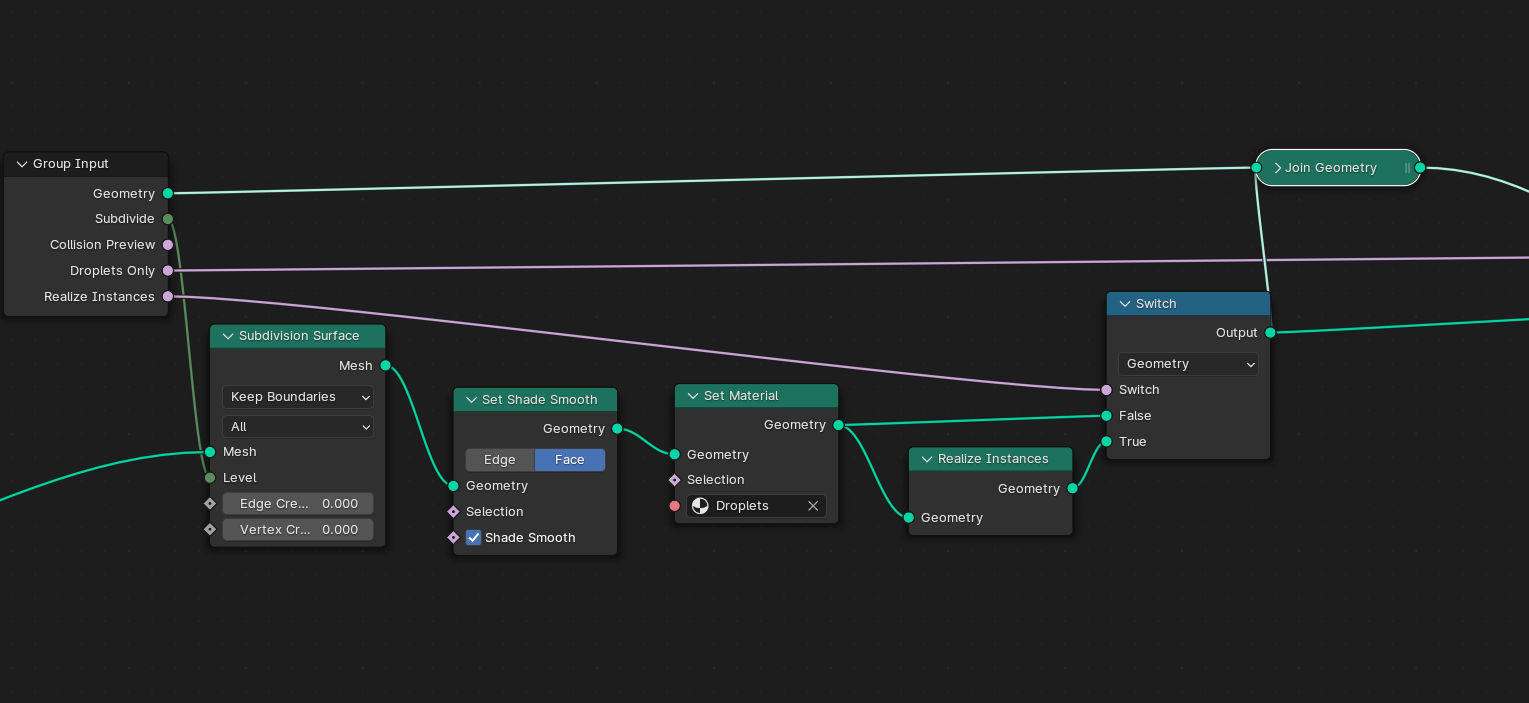
Task: Click Realize Instances Geometry output socket
Action: tap(1072, 489)
